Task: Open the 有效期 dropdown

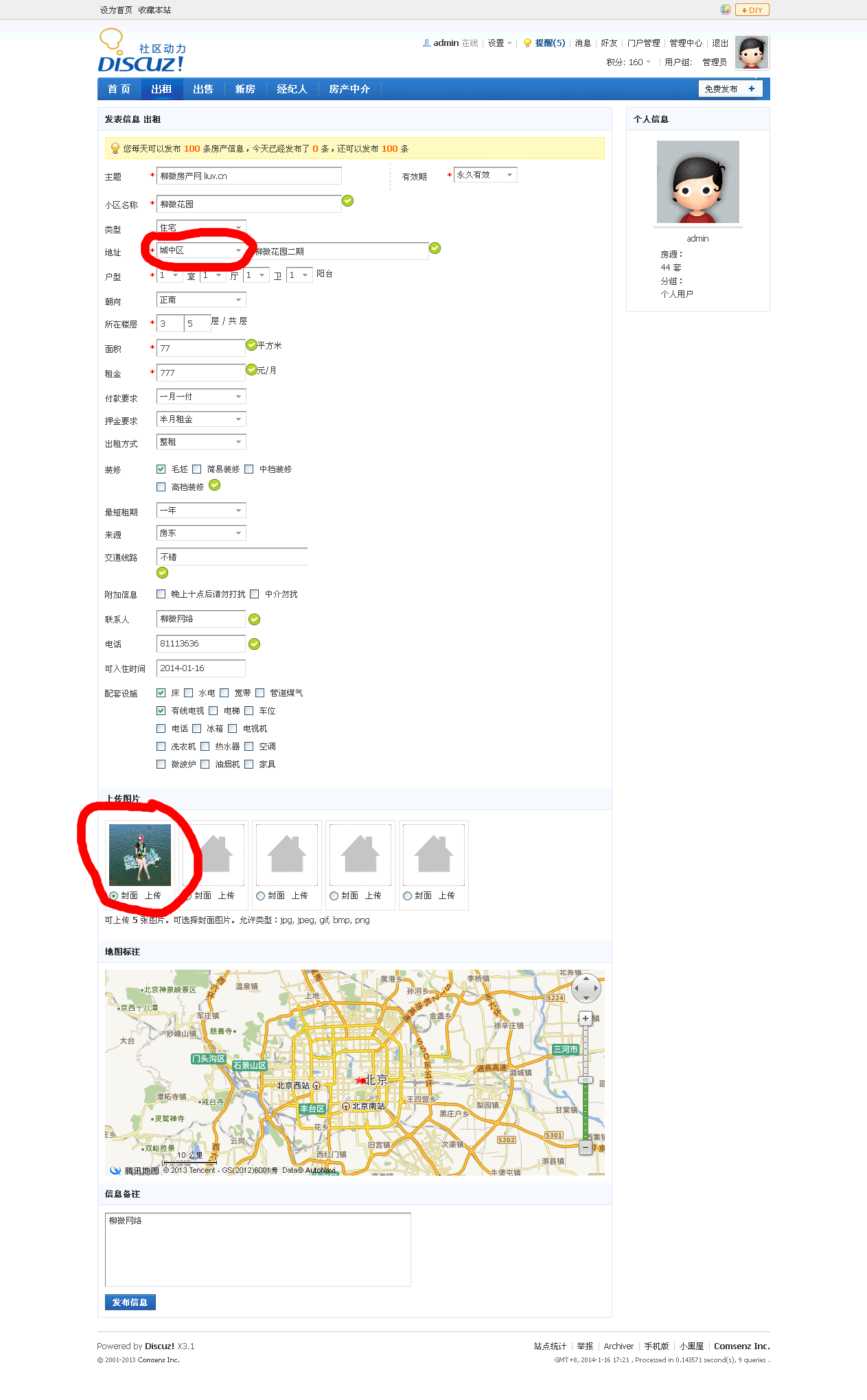Action: tap(485, 175)
